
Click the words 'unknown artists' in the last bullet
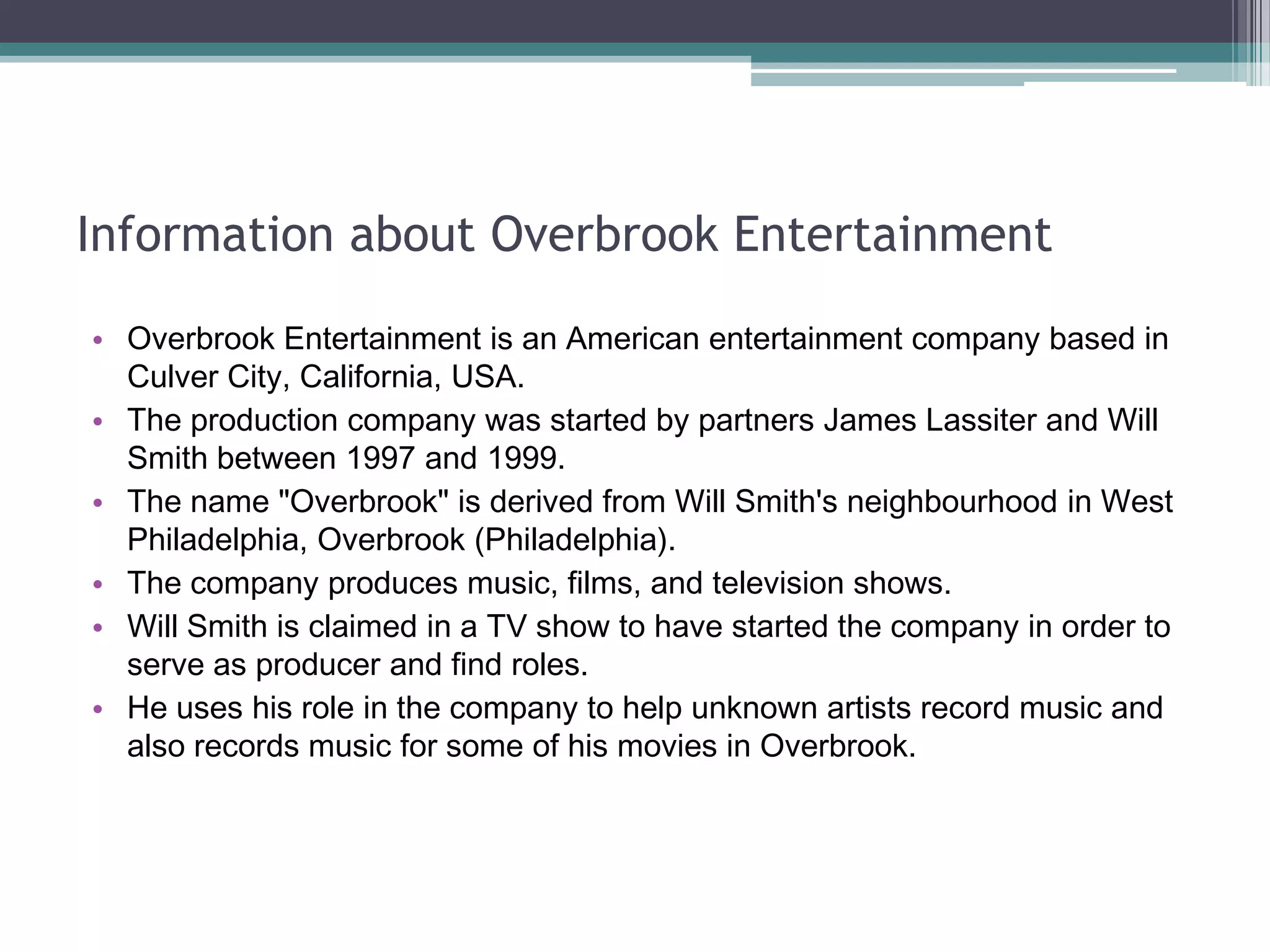(x=801, y=708)
